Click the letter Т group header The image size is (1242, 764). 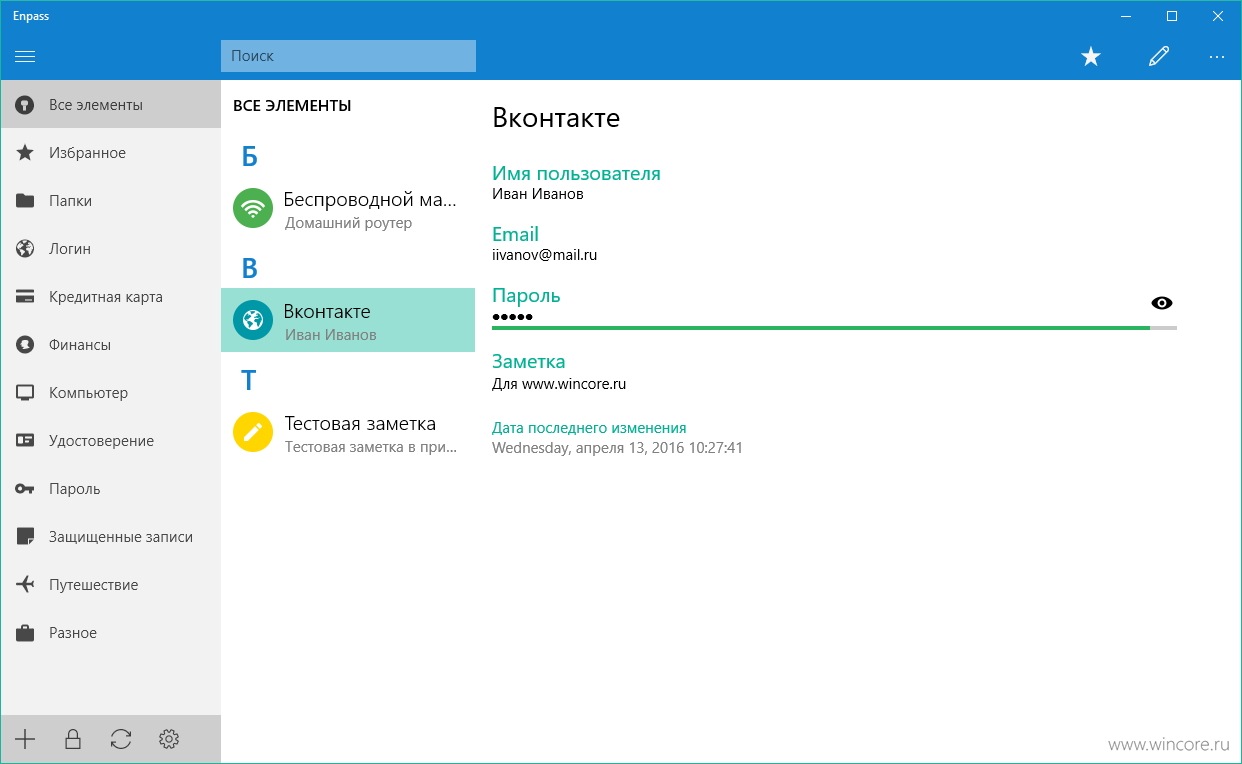click(249, 380)
